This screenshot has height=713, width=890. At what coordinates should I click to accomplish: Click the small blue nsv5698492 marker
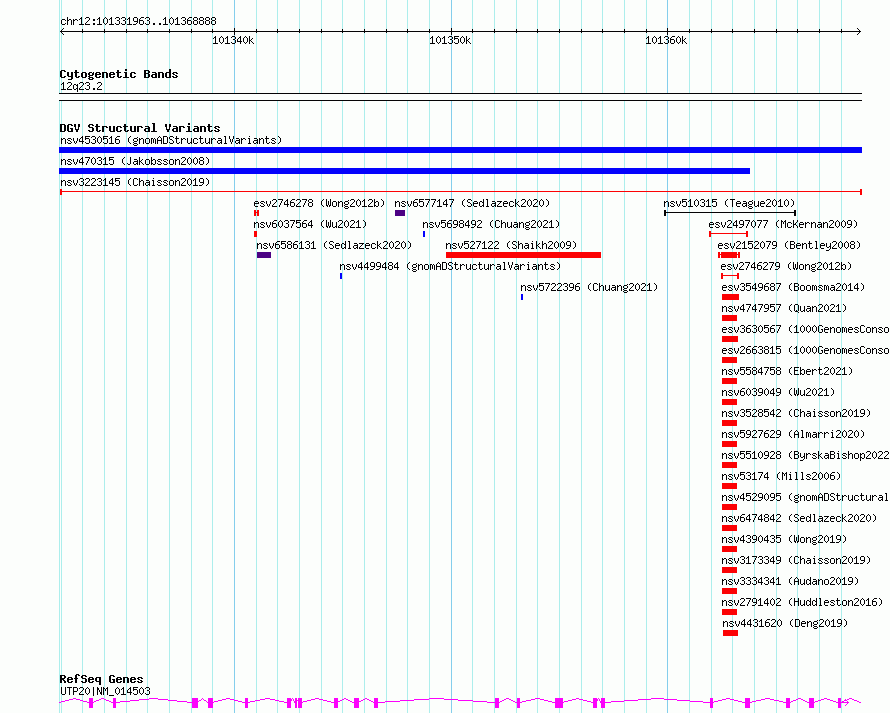[424, 234]
